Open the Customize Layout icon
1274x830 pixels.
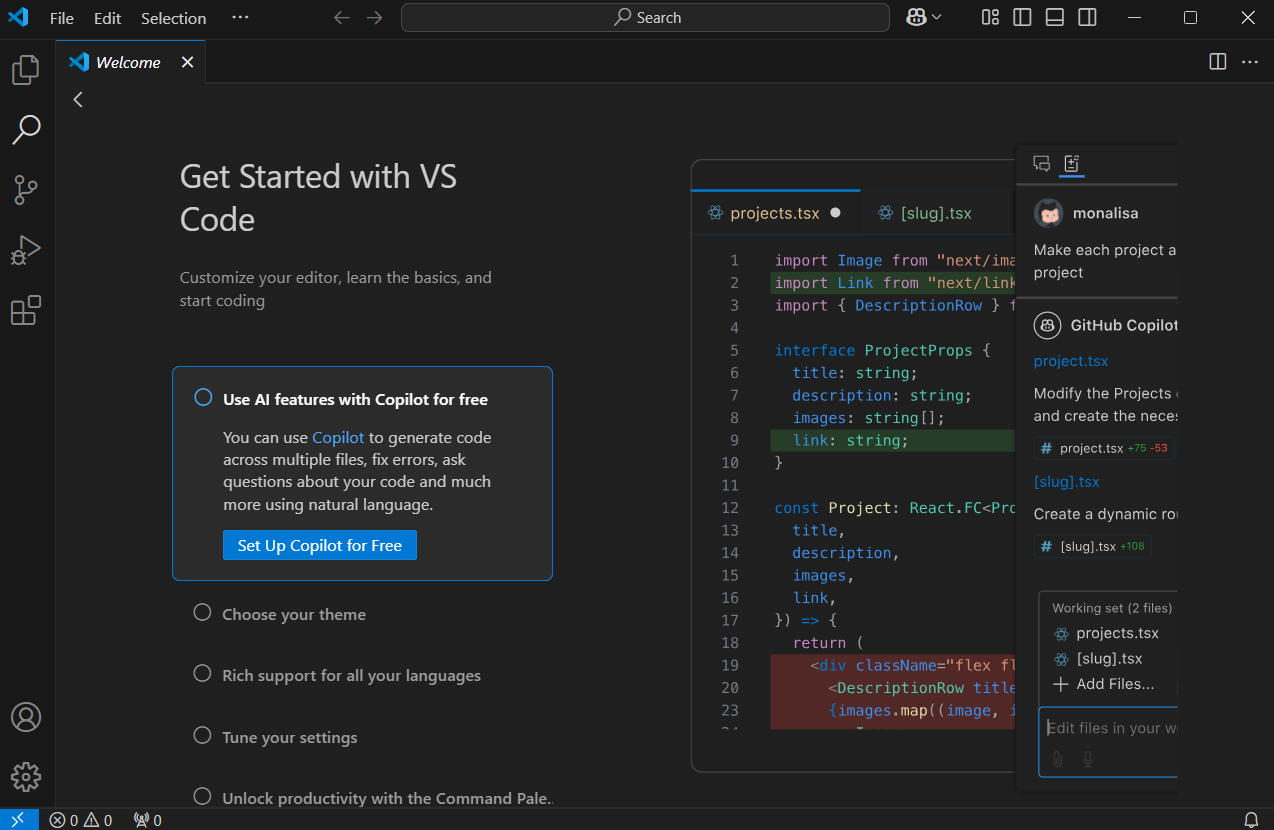pos(990,17)
